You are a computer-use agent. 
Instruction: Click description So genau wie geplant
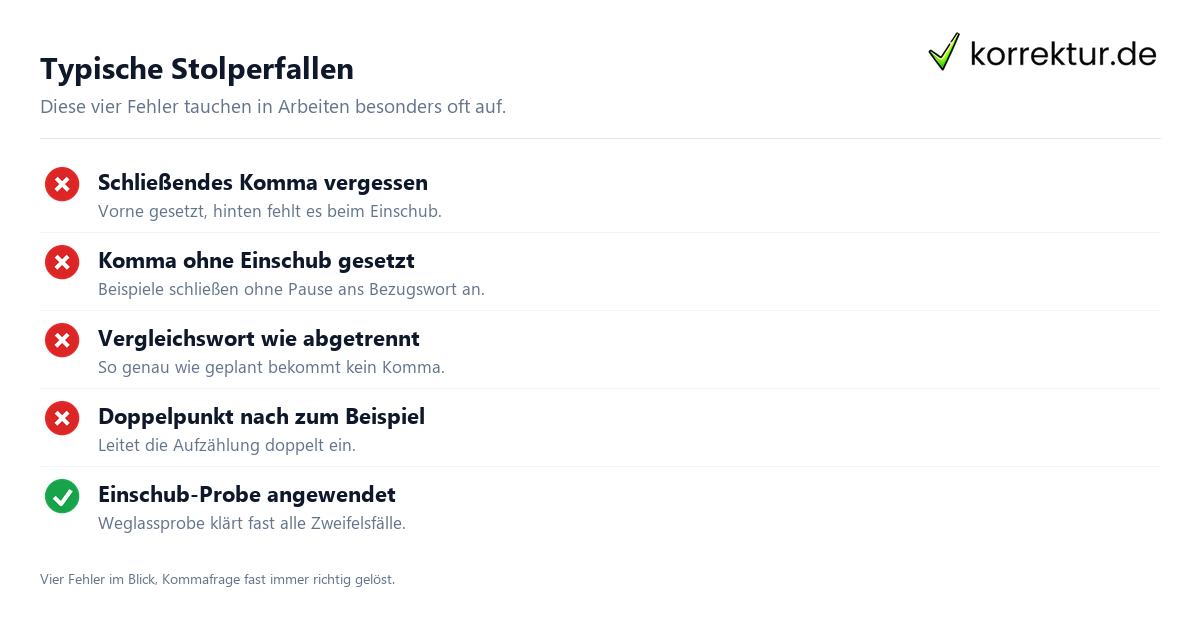[271, 368]
